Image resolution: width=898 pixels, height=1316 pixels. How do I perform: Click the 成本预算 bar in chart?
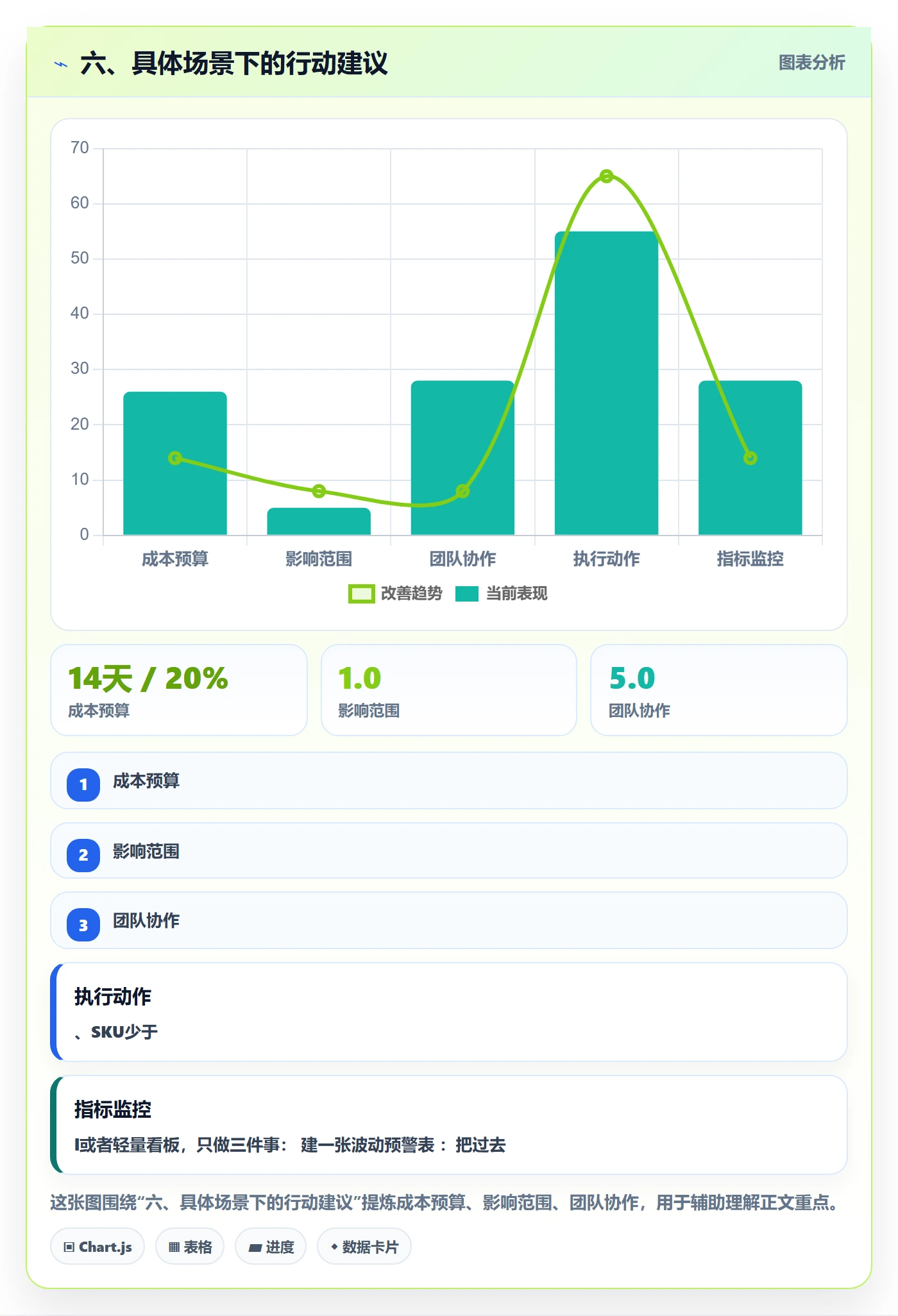(x=175, y=463)
